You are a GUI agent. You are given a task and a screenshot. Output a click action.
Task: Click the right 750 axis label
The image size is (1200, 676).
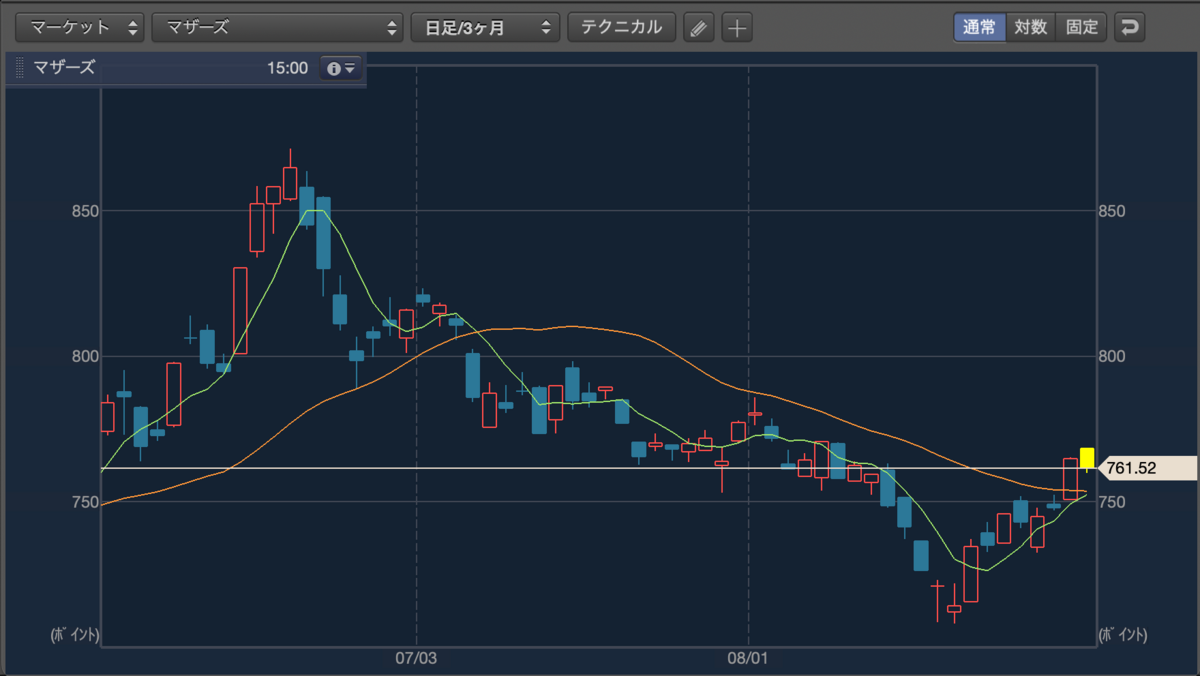coord(1112,502)
